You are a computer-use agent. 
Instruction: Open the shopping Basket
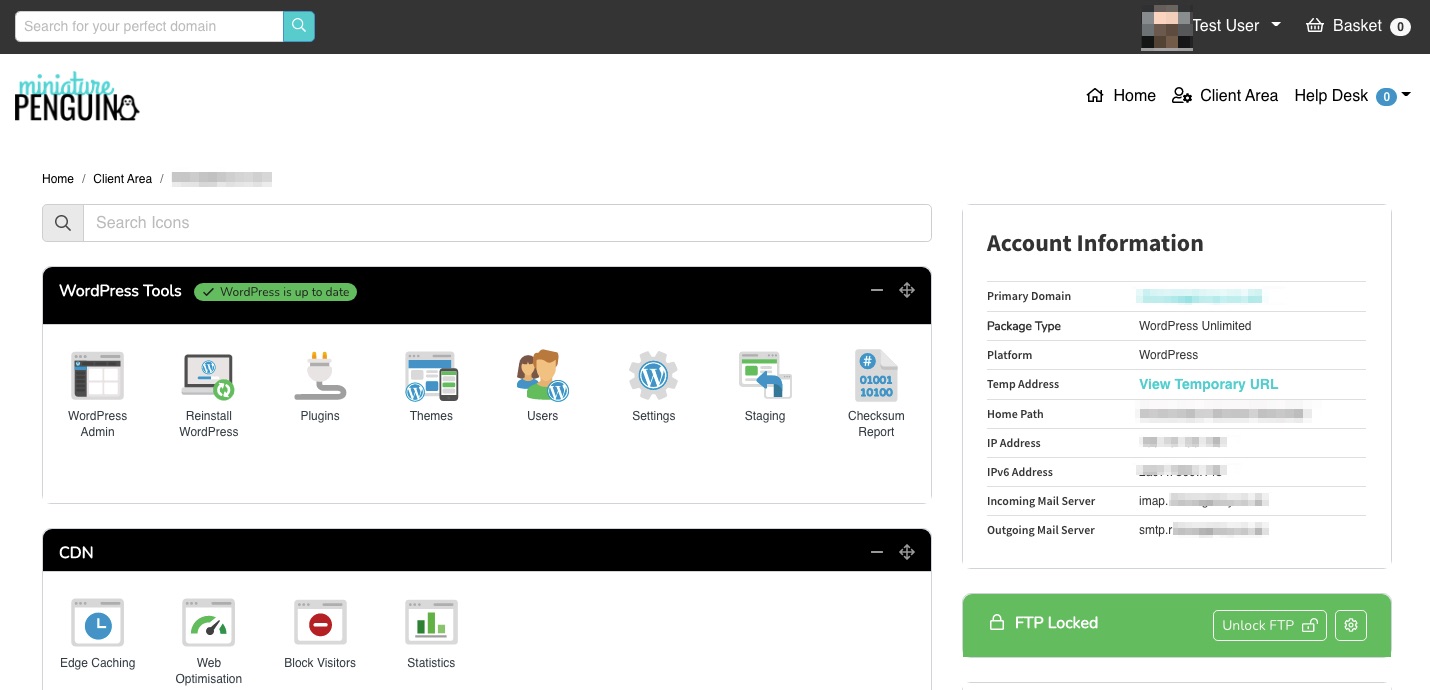[x=1358, y=26]
